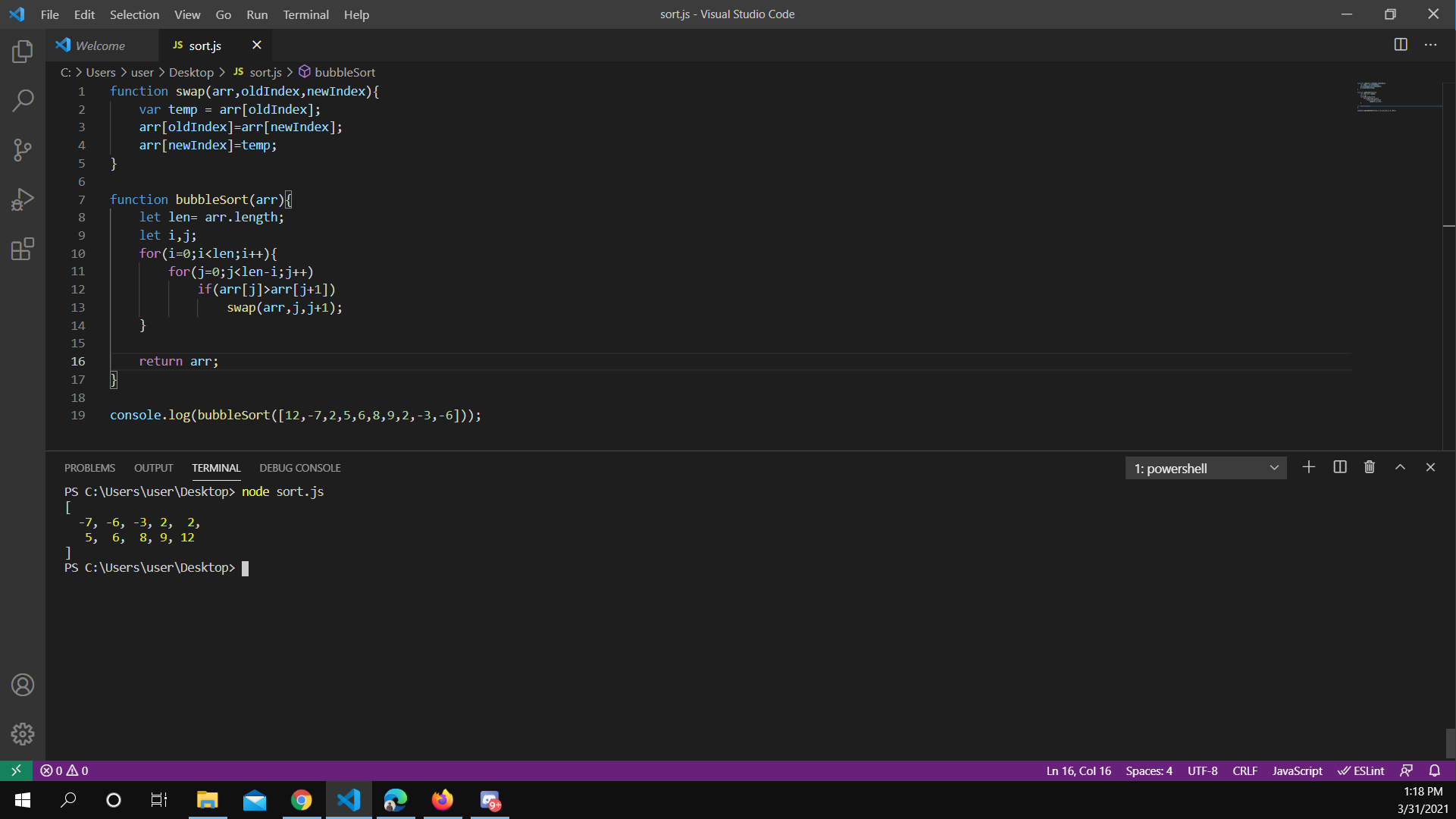This screenshot has height=819, width=1456.
Task: Open Firefox from the Windows taskbar
Action: click(443, 800)
